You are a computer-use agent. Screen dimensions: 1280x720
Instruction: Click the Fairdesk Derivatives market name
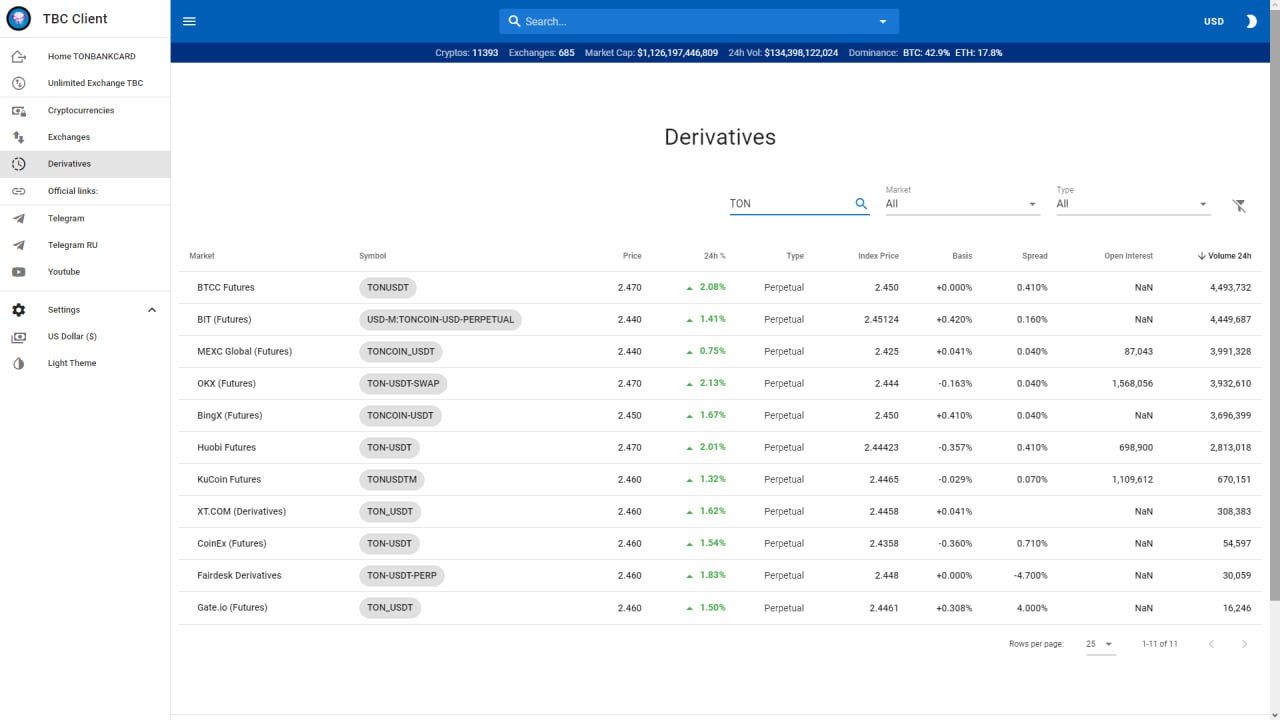(239, 575)
